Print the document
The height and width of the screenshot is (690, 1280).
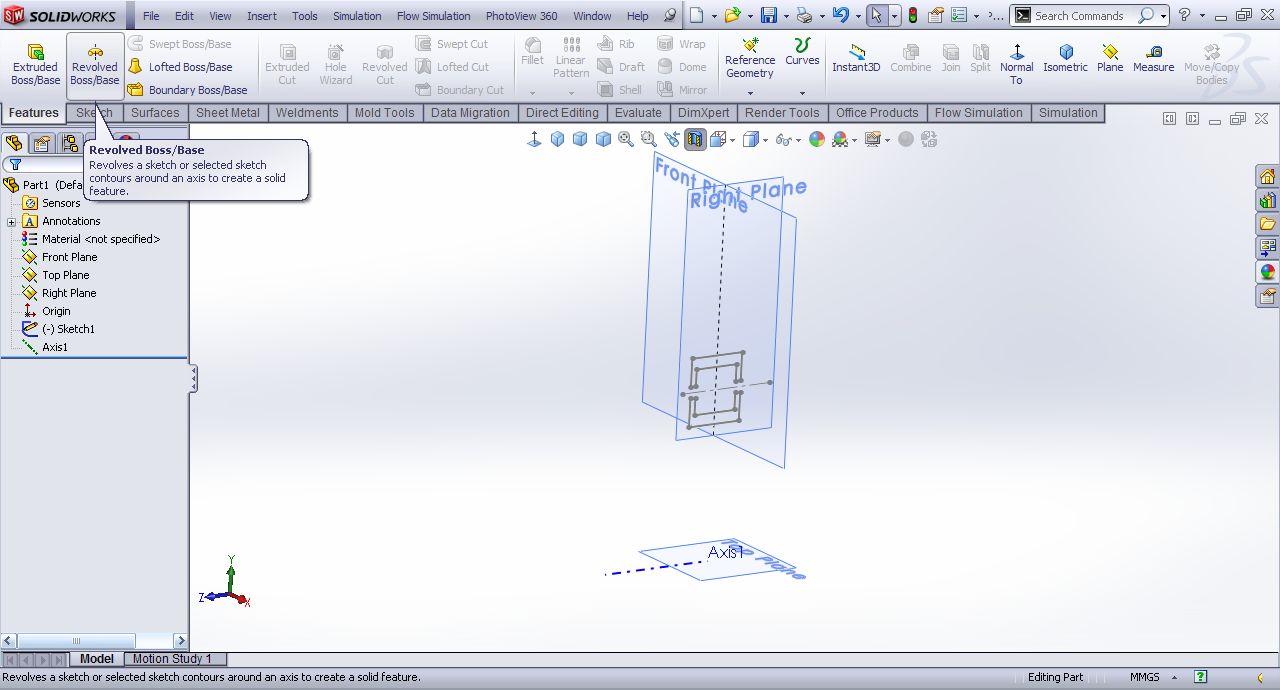803,15
